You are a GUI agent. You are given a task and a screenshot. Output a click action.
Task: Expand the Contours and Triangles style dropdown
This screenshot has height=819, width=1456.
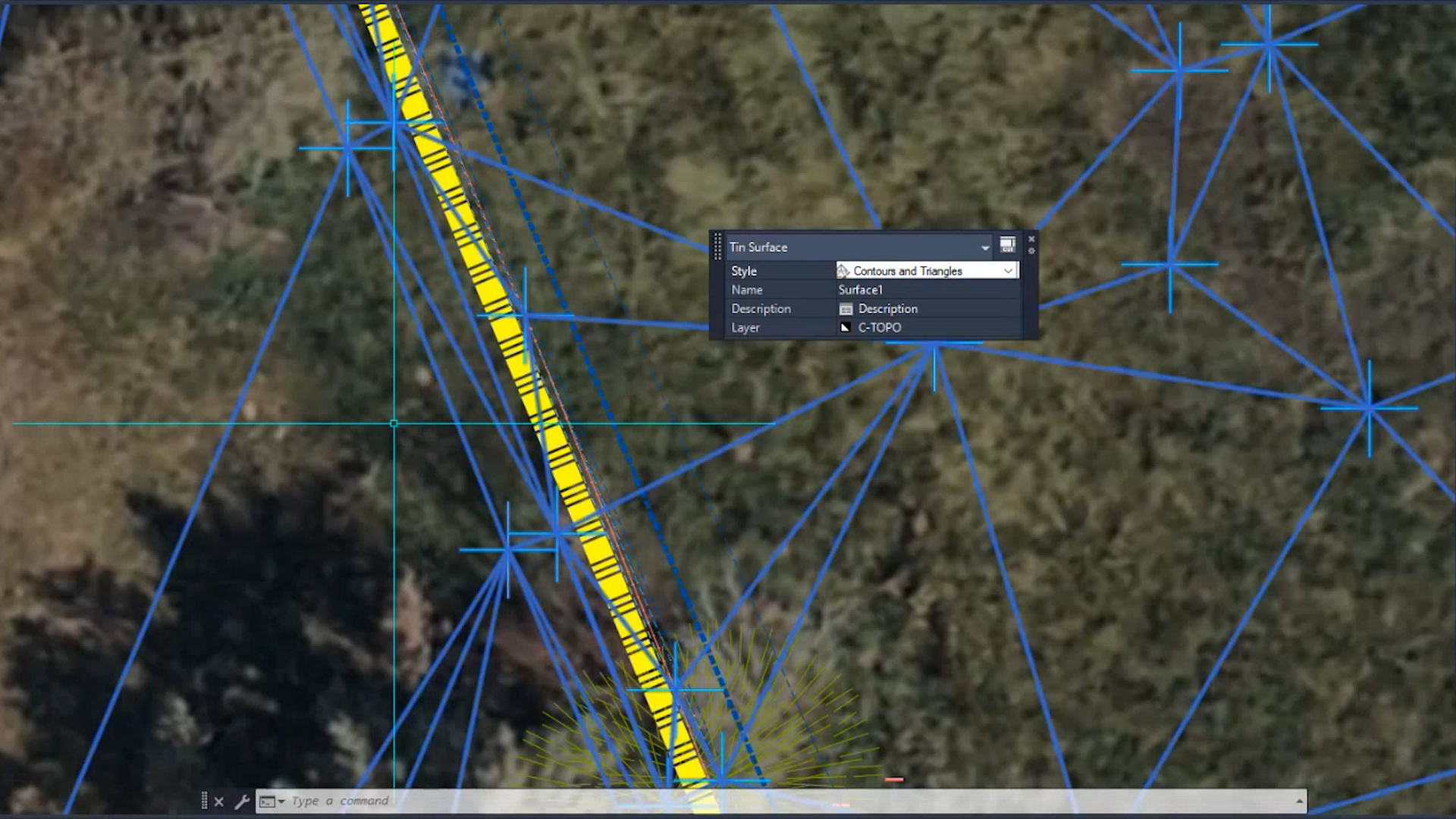pyautogui.click(x=1008, y=271)
